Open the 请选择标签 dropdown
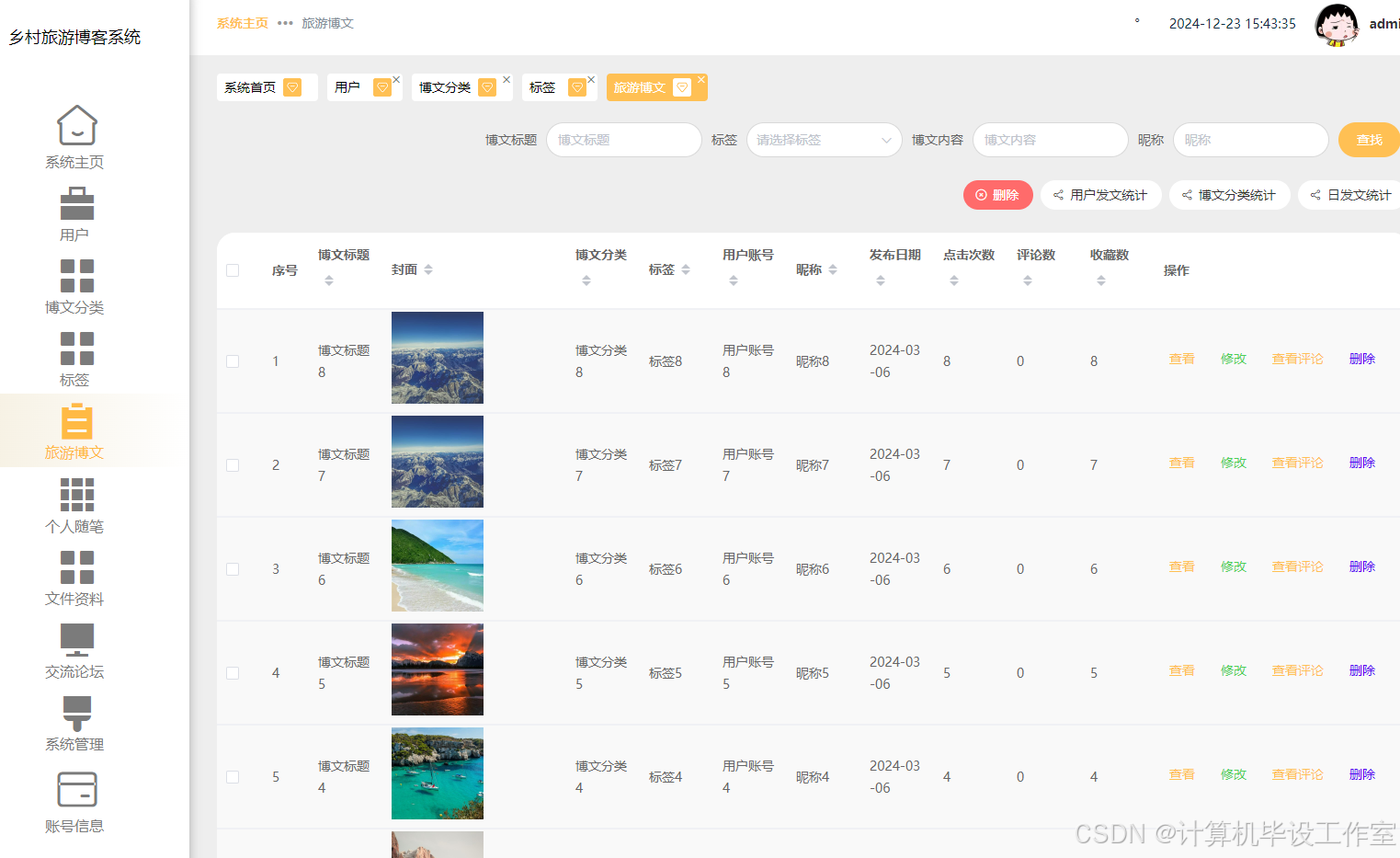The height and width of the screenshot is (858, 1400). [825, 140]
